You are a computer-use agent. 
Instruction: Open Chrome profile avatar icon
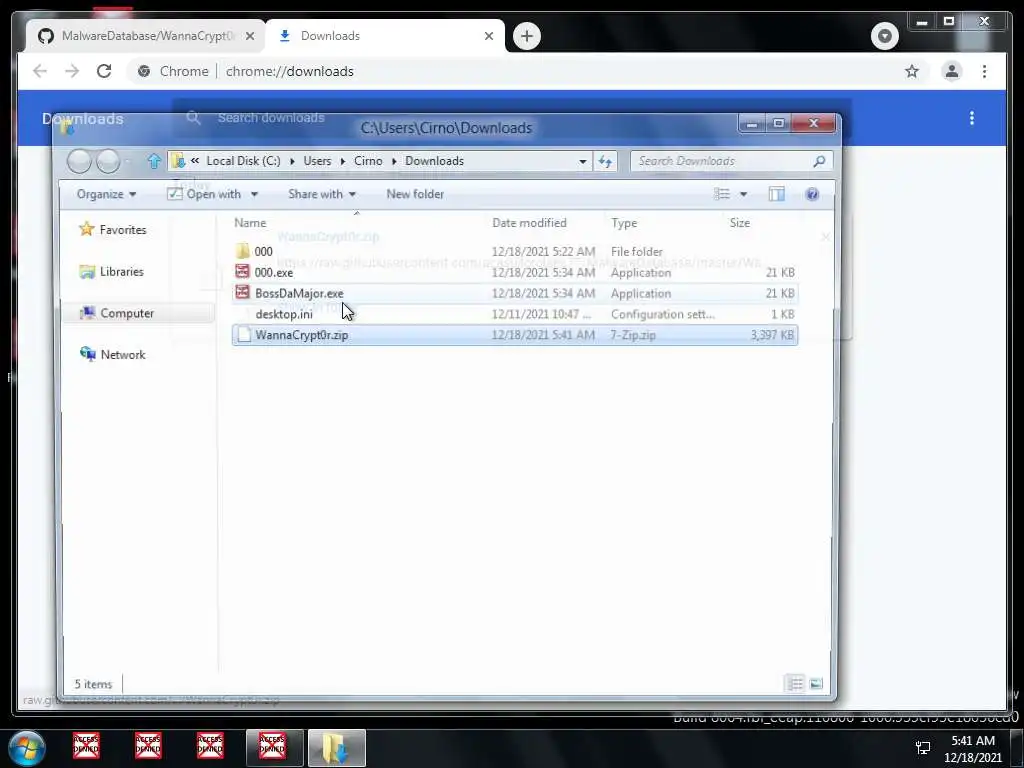(952, 71)
